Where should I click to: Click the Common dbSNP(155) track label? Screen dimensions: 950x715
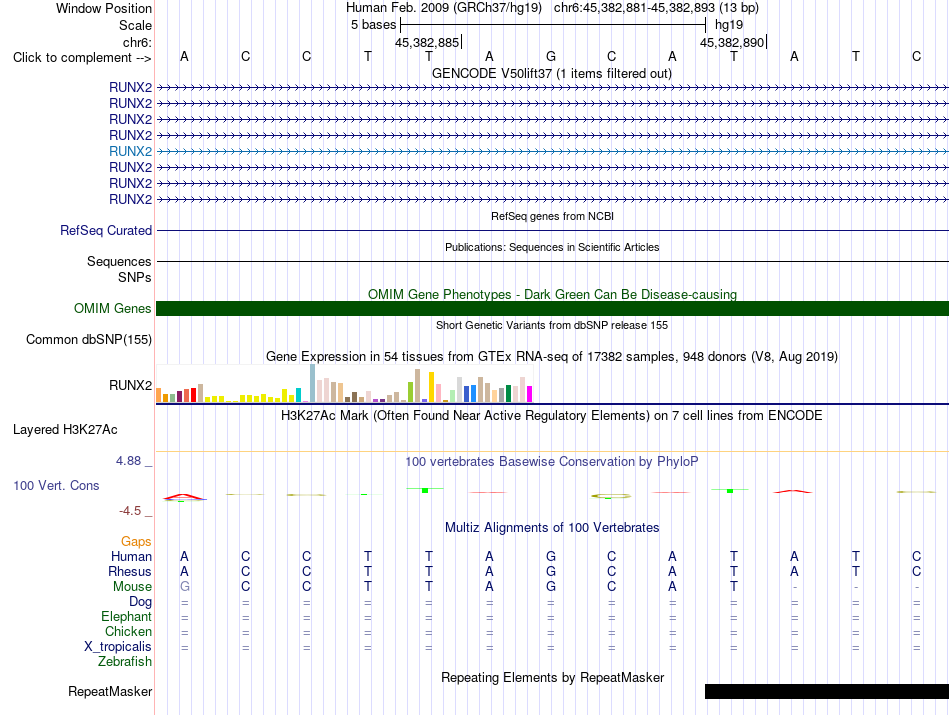(89, 339)
